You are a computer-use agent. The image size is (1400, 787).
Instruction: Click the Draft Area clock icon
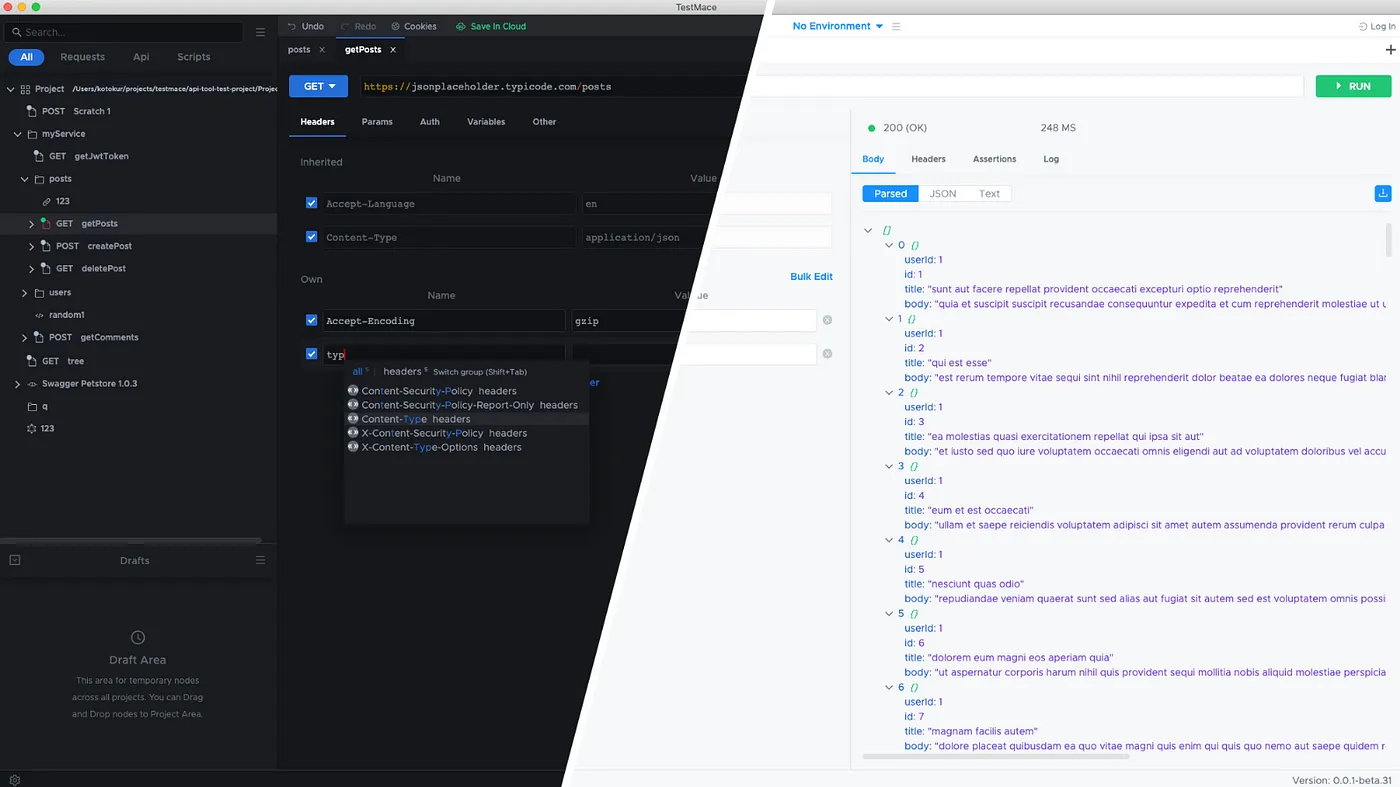click(138, 637)
